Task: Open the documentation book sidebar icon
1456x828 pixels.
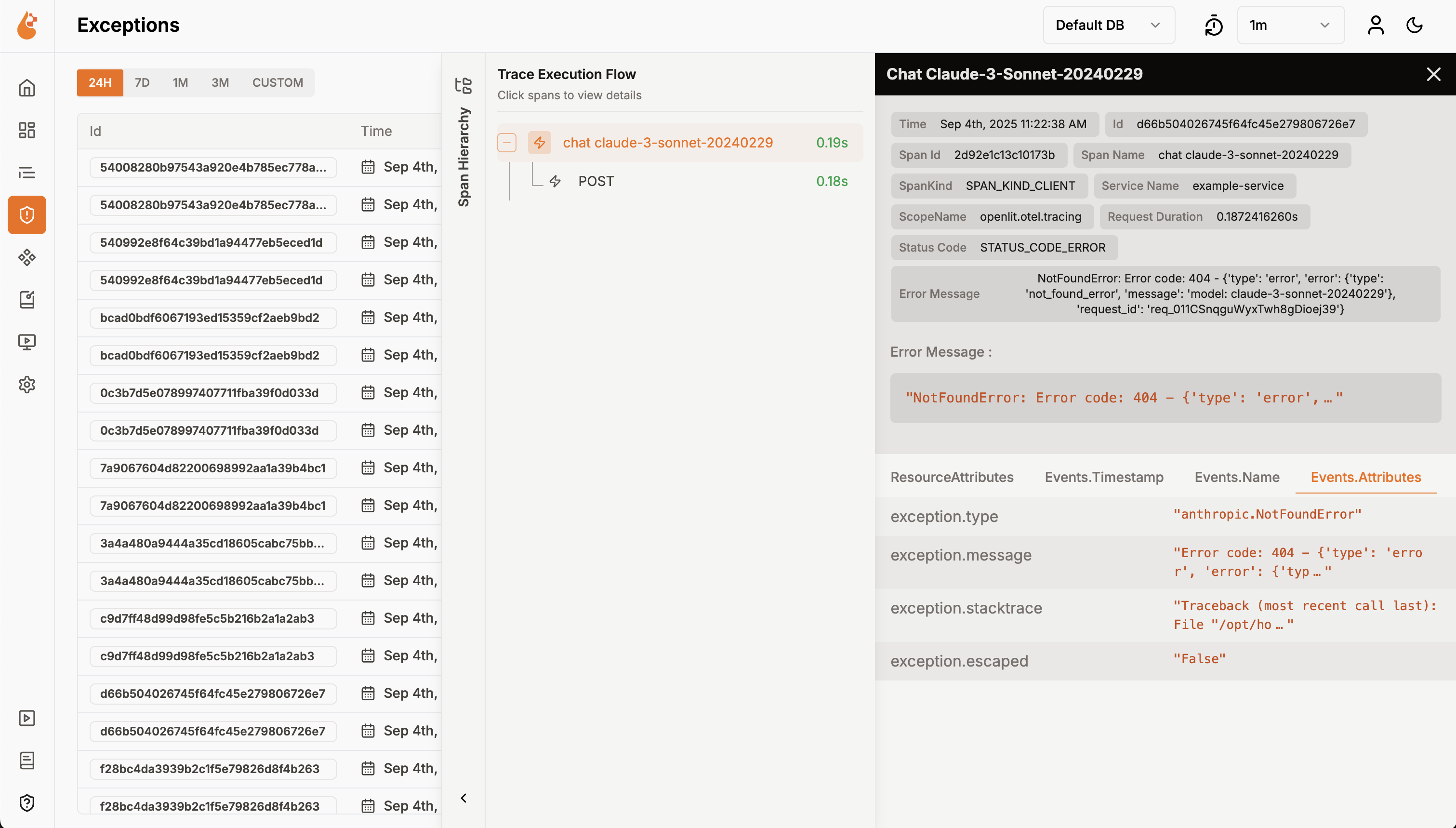Action: point(26,761)
